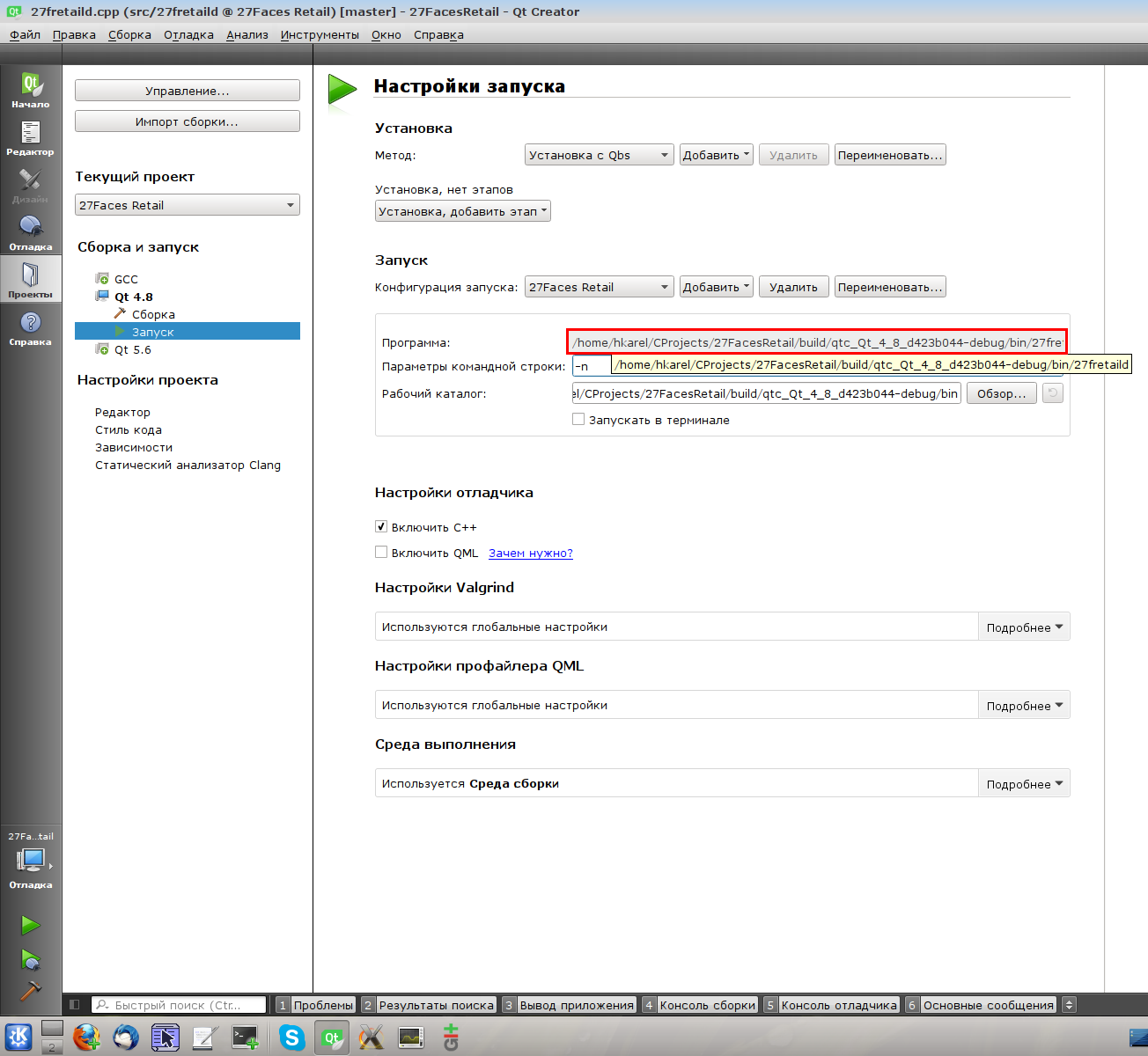Expand Подробнее for Настройки Valgrind
This screenshot has height=1056, width=1148.
1024,627
